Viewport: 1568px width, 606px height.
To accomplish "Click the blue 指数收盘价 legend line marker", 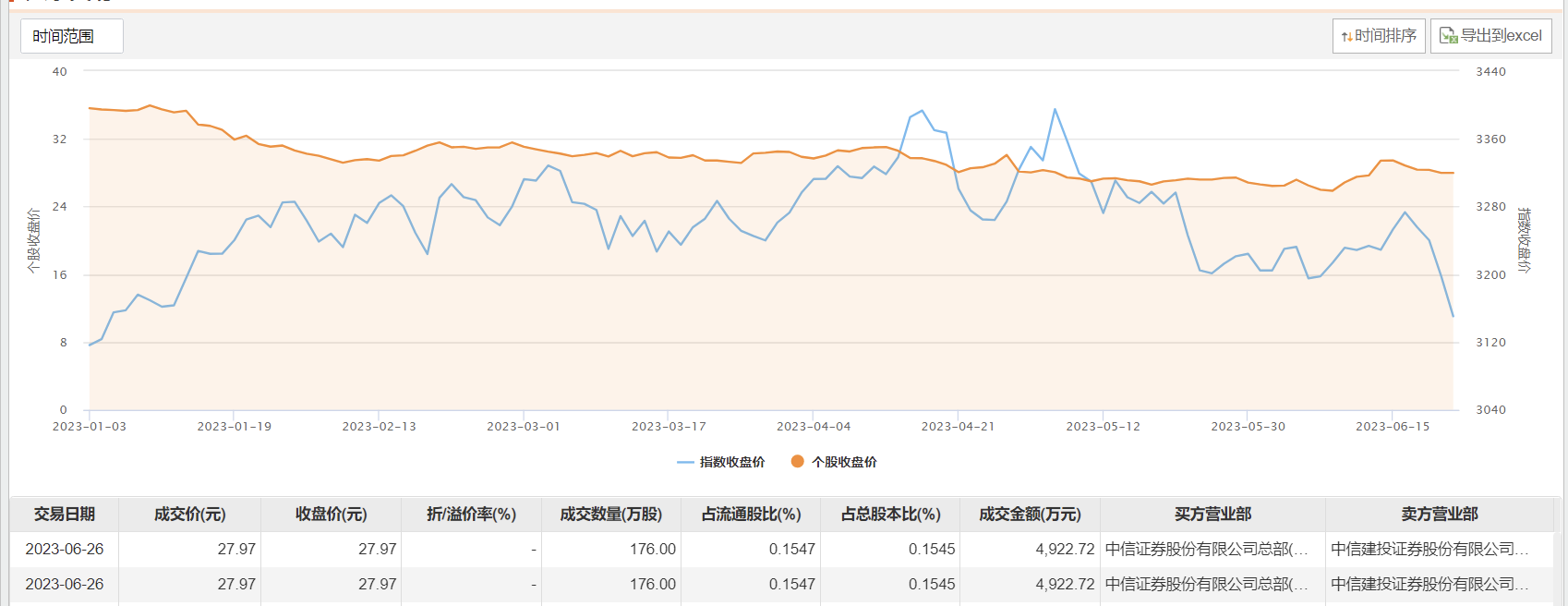I will [x=685, y=462].
